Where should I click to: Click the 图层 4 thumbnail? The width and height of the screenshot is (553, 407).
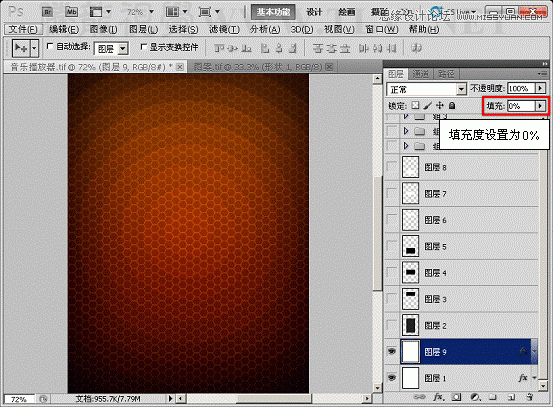(x=411, y=272)
